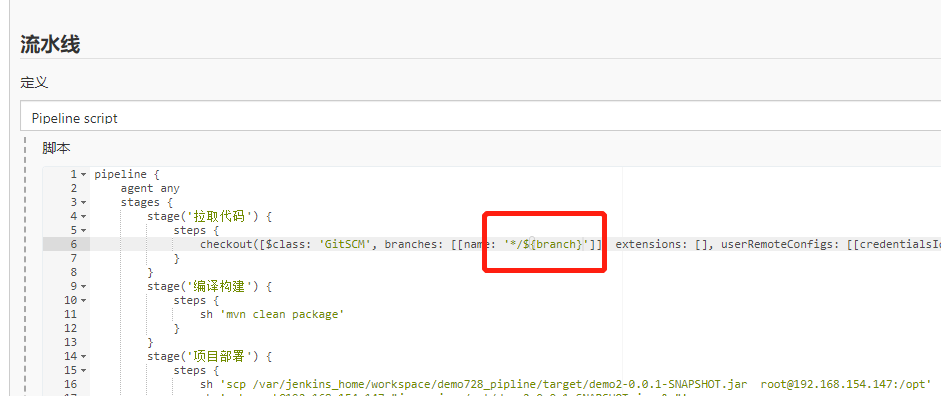The width and height of the screenshot is (941, 396).
Task: Collapse the fold arrow at line 4
Action: 83,216
